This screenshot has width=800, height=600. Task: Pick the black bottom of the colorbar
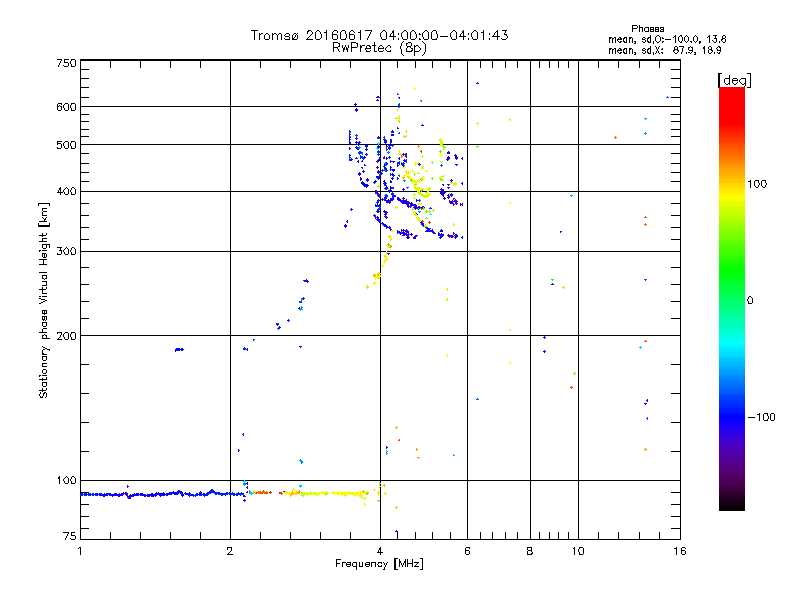tap(731, 505)
